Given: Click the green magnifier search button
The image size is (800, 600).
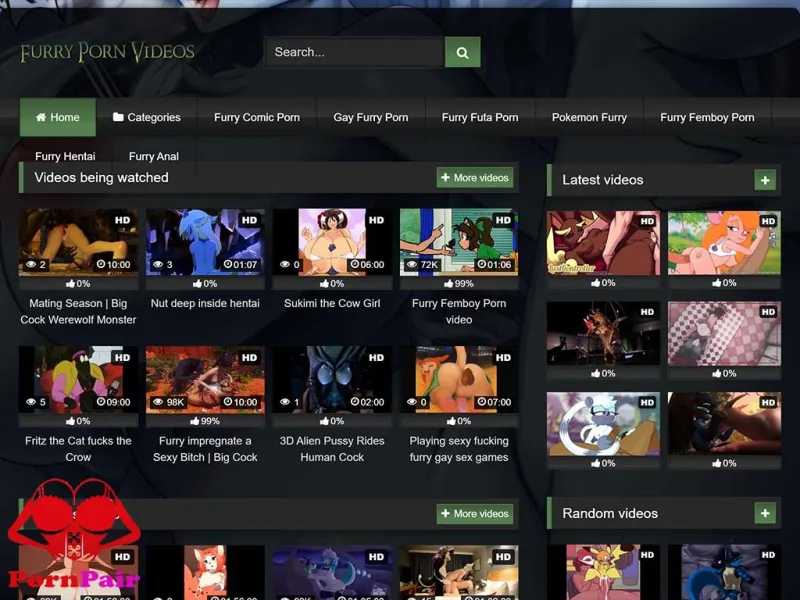Looking at the screenshot, I should pos(462,52).
